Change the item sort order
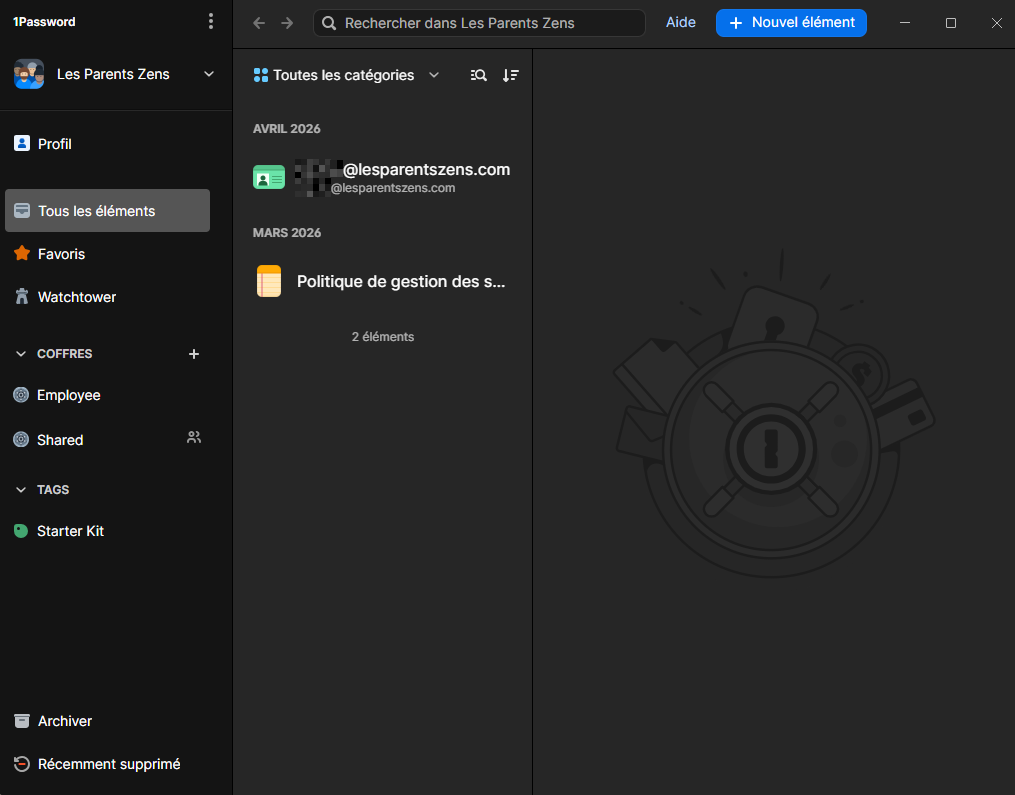Viewport: 1015px width, 795px height. [x=511, y=75]
